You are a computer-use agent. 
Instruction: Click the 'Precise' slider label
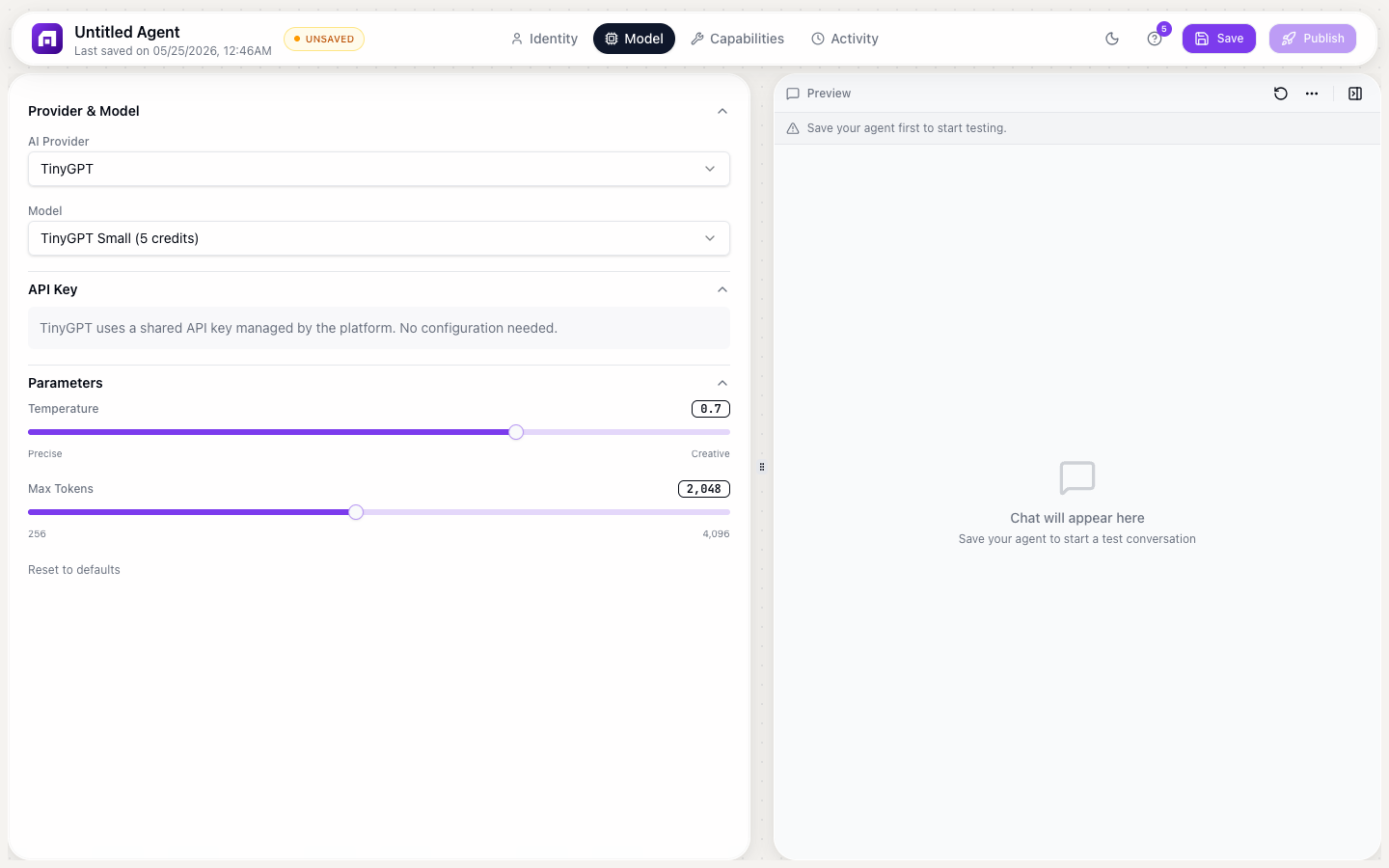coord(45,454)
